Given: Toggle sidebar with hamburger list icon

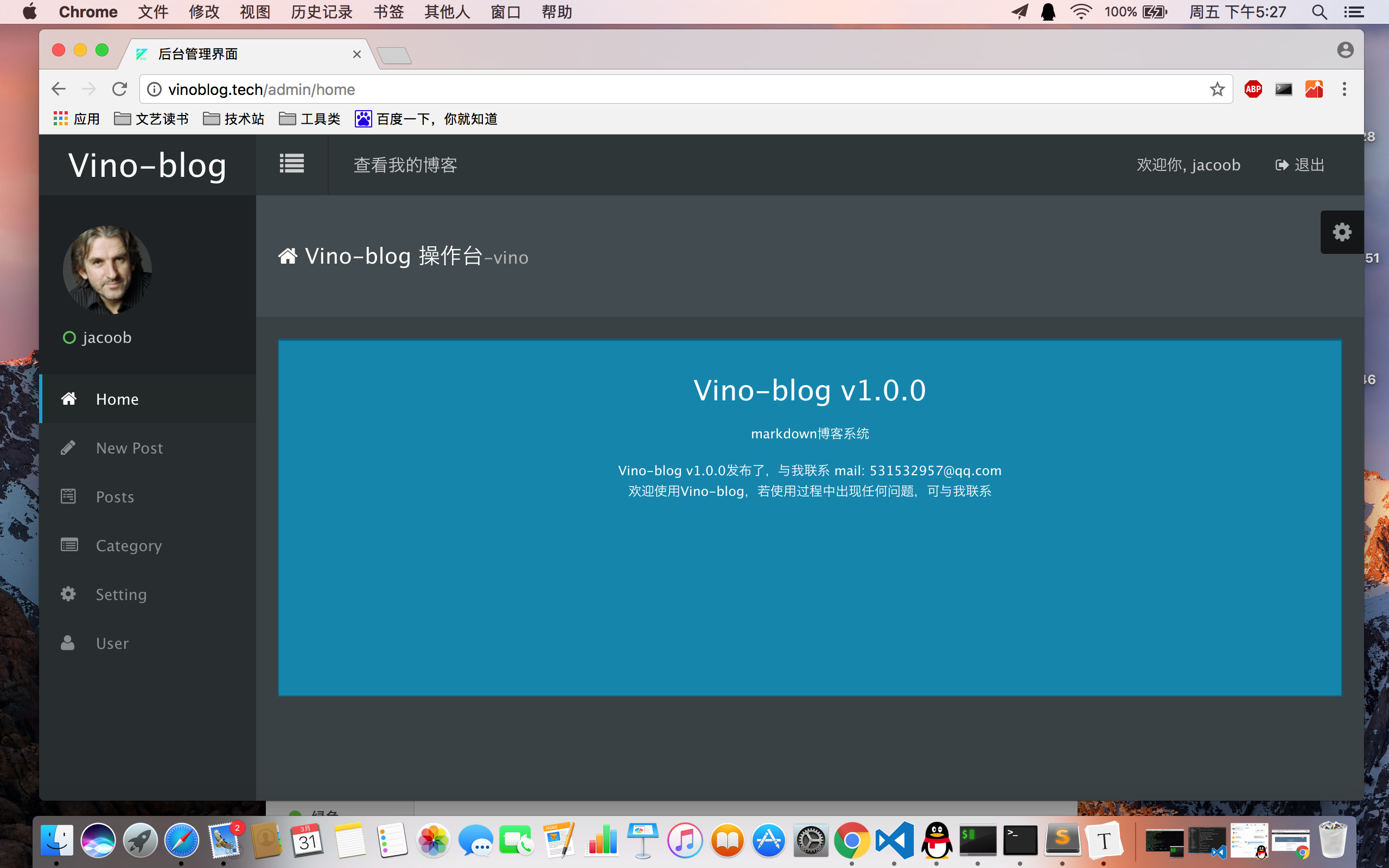Looking at the screenshot, I should [291, 164].
